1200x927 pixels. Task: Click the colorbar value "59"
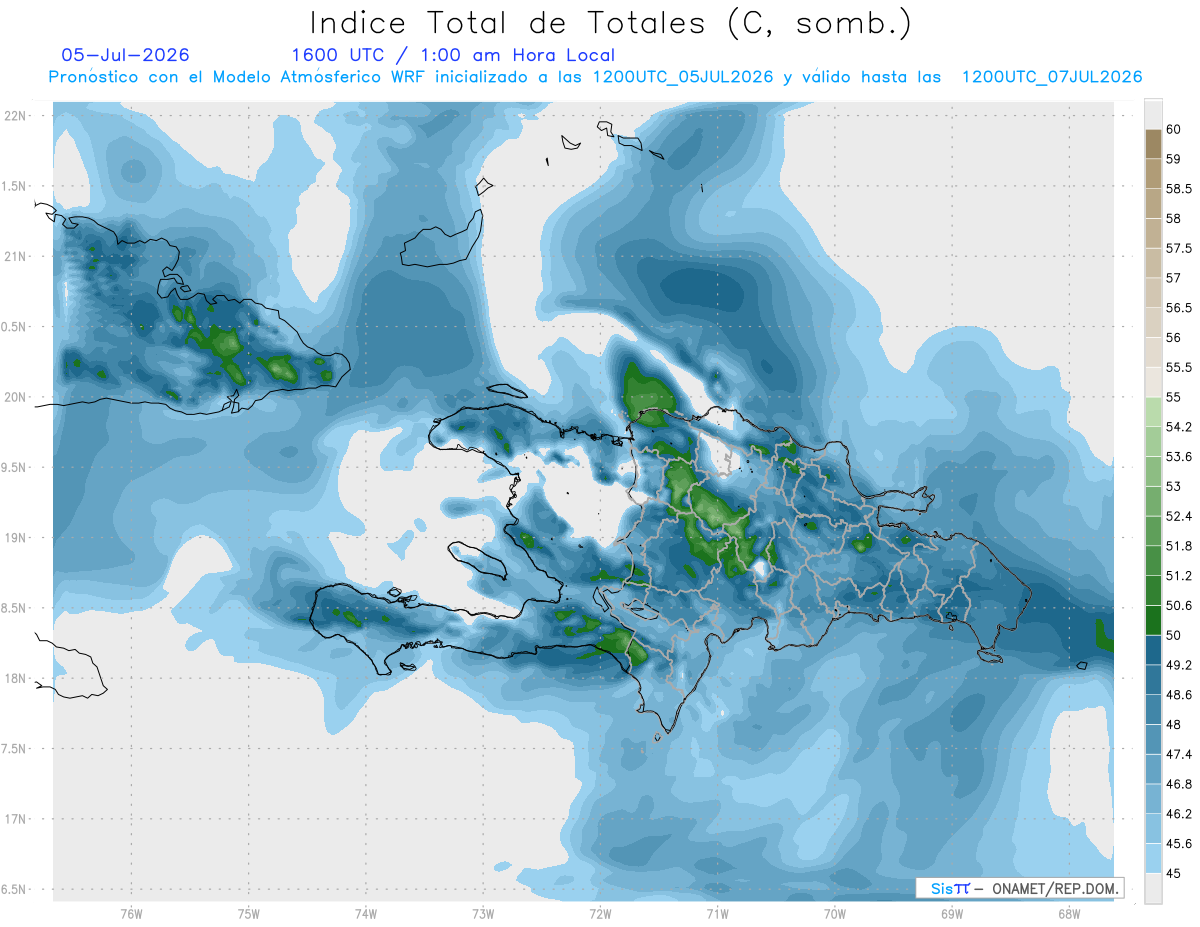(x=1174, y=158)
